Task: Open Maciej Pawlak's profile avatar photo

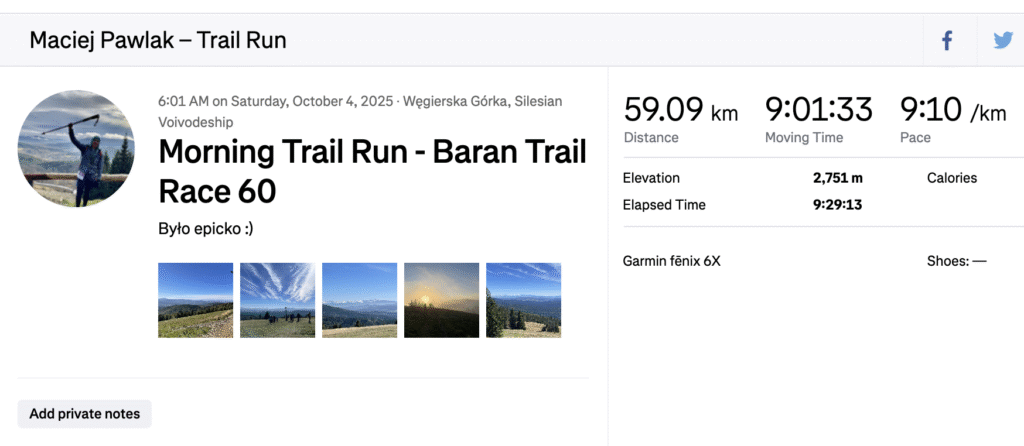Action: click(x=75, y=147)
